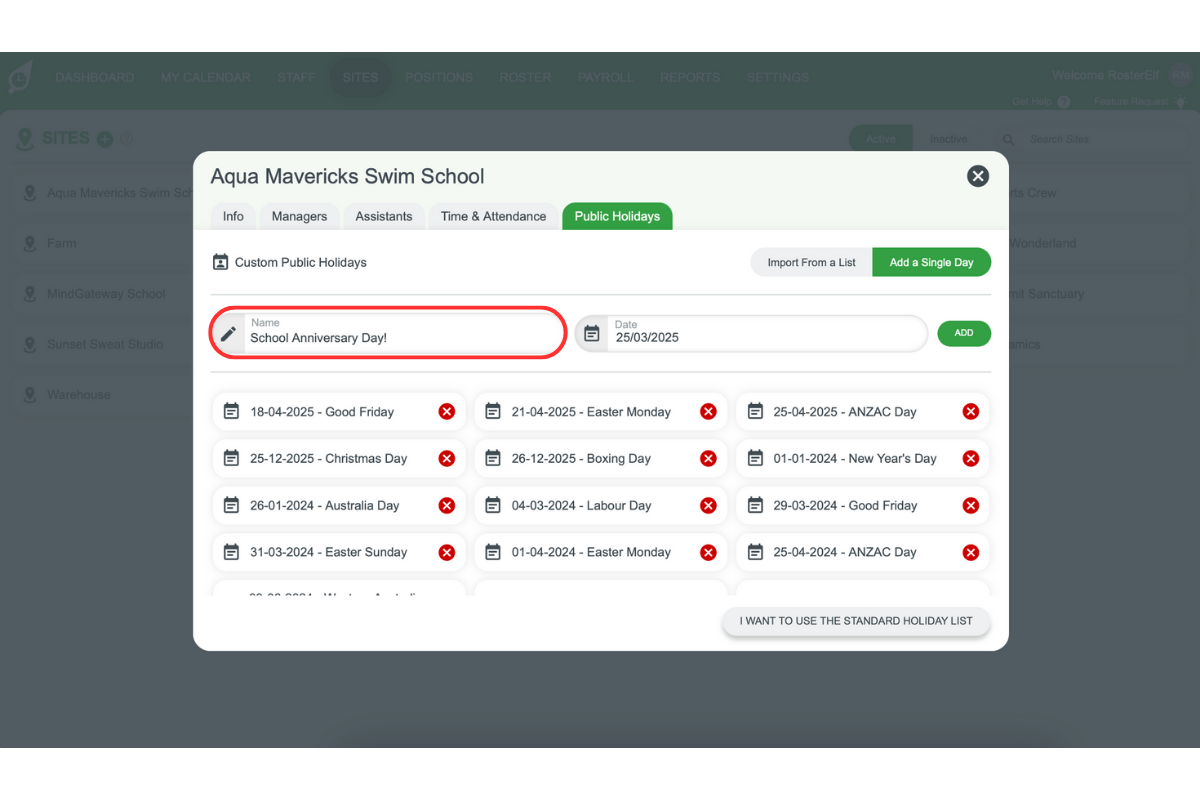Screen dimensions: 1200x800
Task: Click the calendar icon beside ANZAC Day 2025
Action: (755, 411)
